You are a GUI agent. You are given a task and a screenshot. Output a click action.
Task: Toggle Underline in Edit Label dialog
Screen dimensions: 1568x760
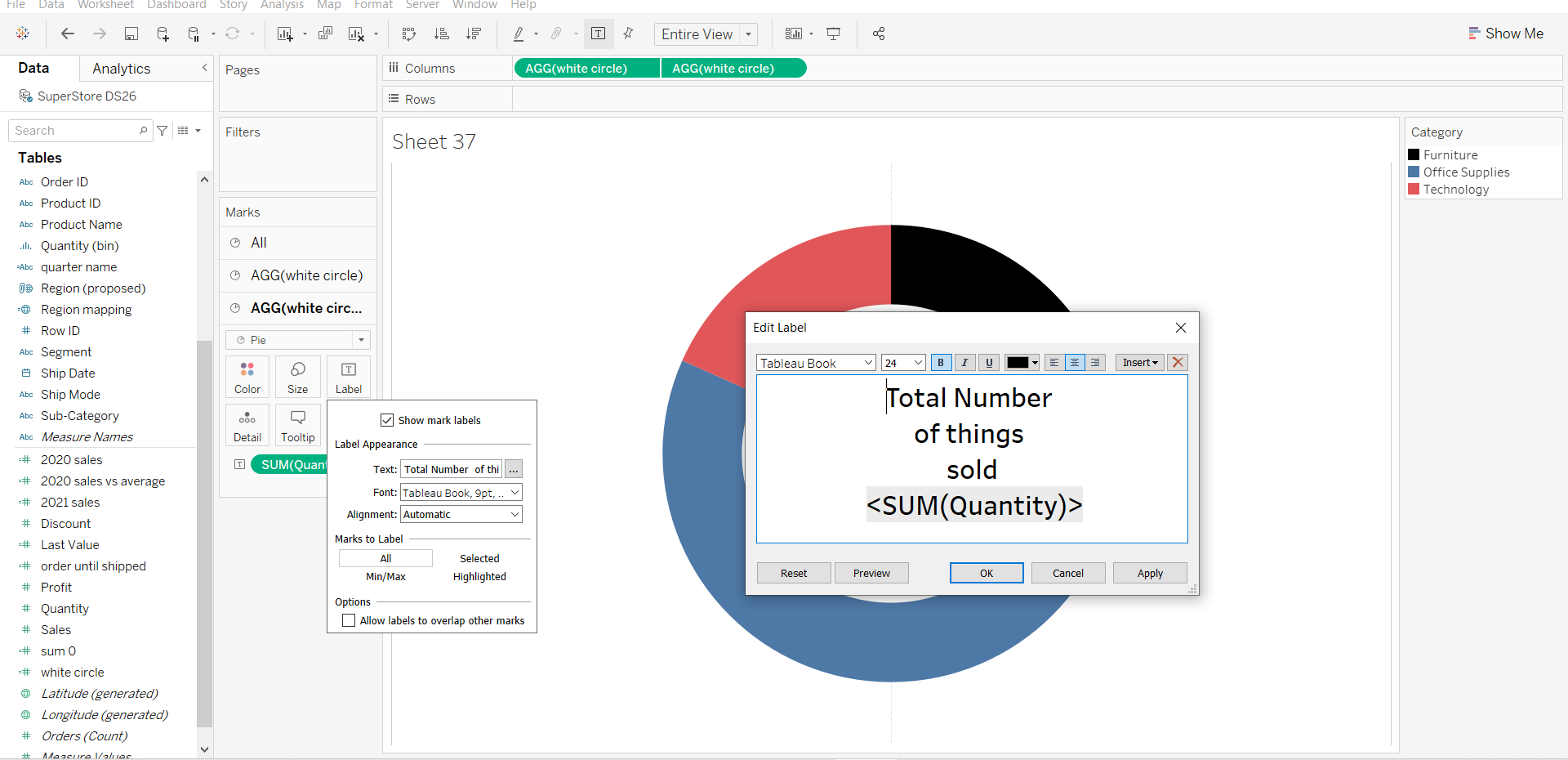click(990, 363)
